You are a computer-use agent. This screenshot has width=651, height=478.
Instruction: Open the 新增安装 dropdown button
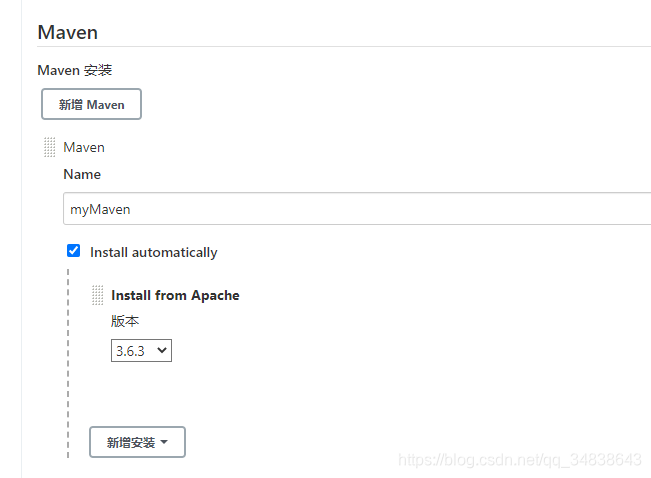click(137, 442)
